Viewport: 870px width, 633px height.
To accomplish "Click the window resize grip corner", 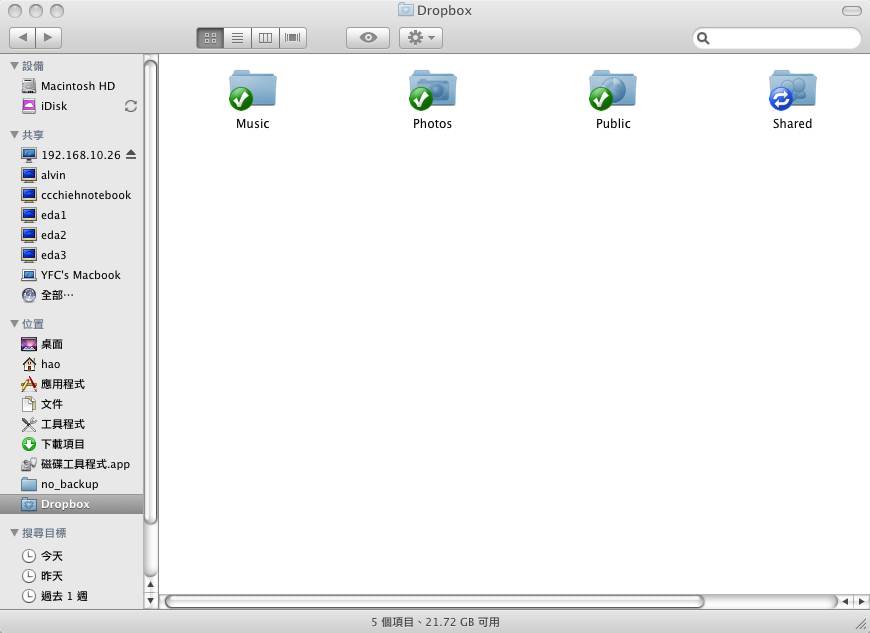I will [x=862, y=624].
